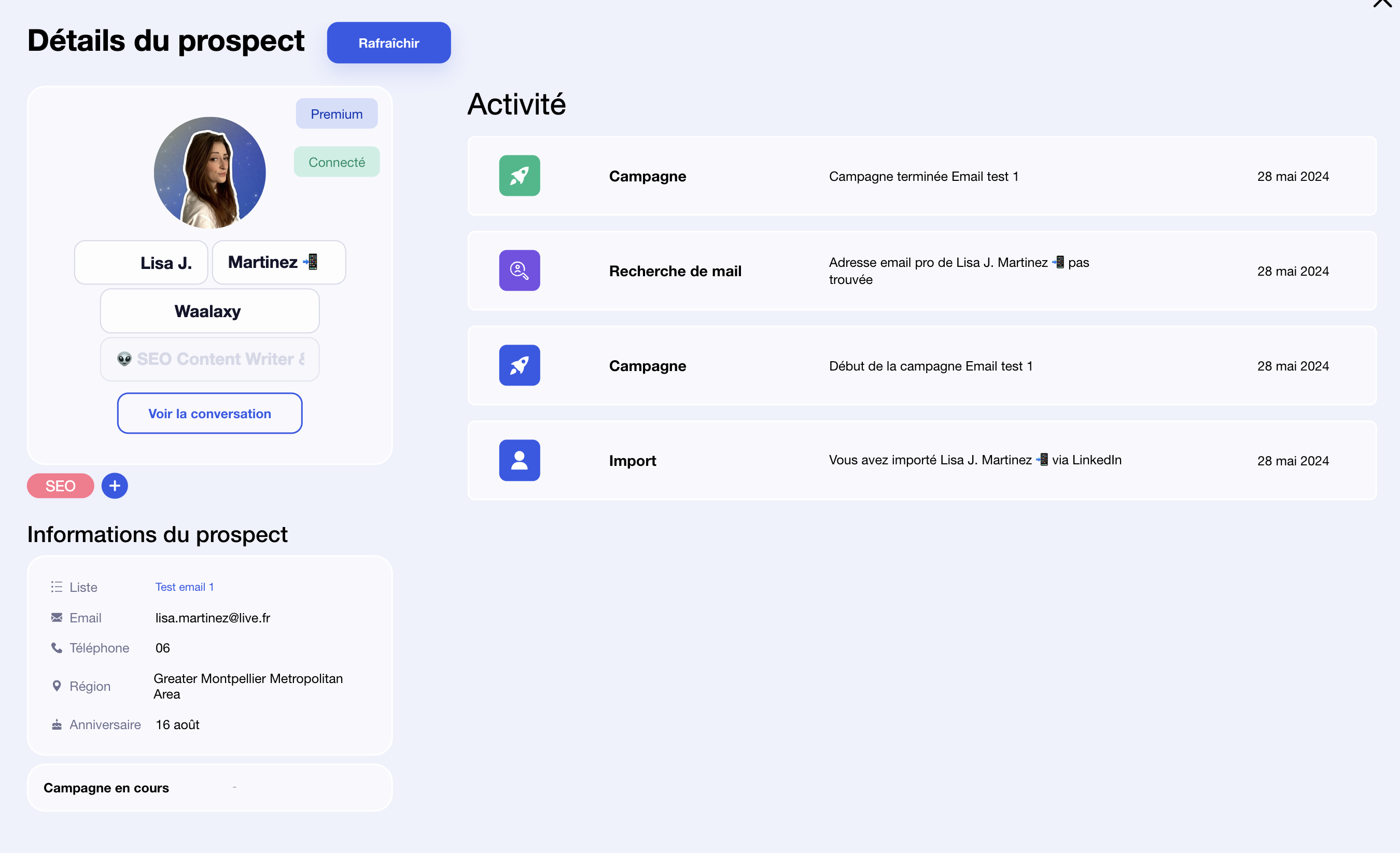Click the Liste label in prospect info
This screenshot has height=853, width=1400.
click(x=84, y=586)
